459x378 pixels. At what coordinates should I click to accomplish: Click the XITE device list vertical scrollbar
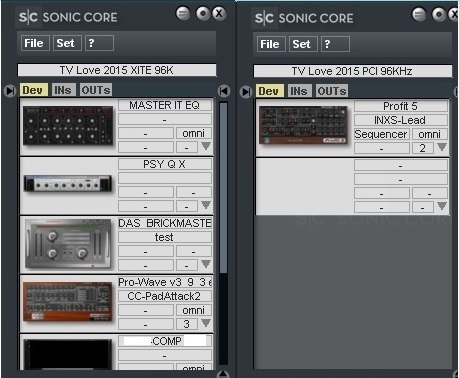tap(224, 188)
